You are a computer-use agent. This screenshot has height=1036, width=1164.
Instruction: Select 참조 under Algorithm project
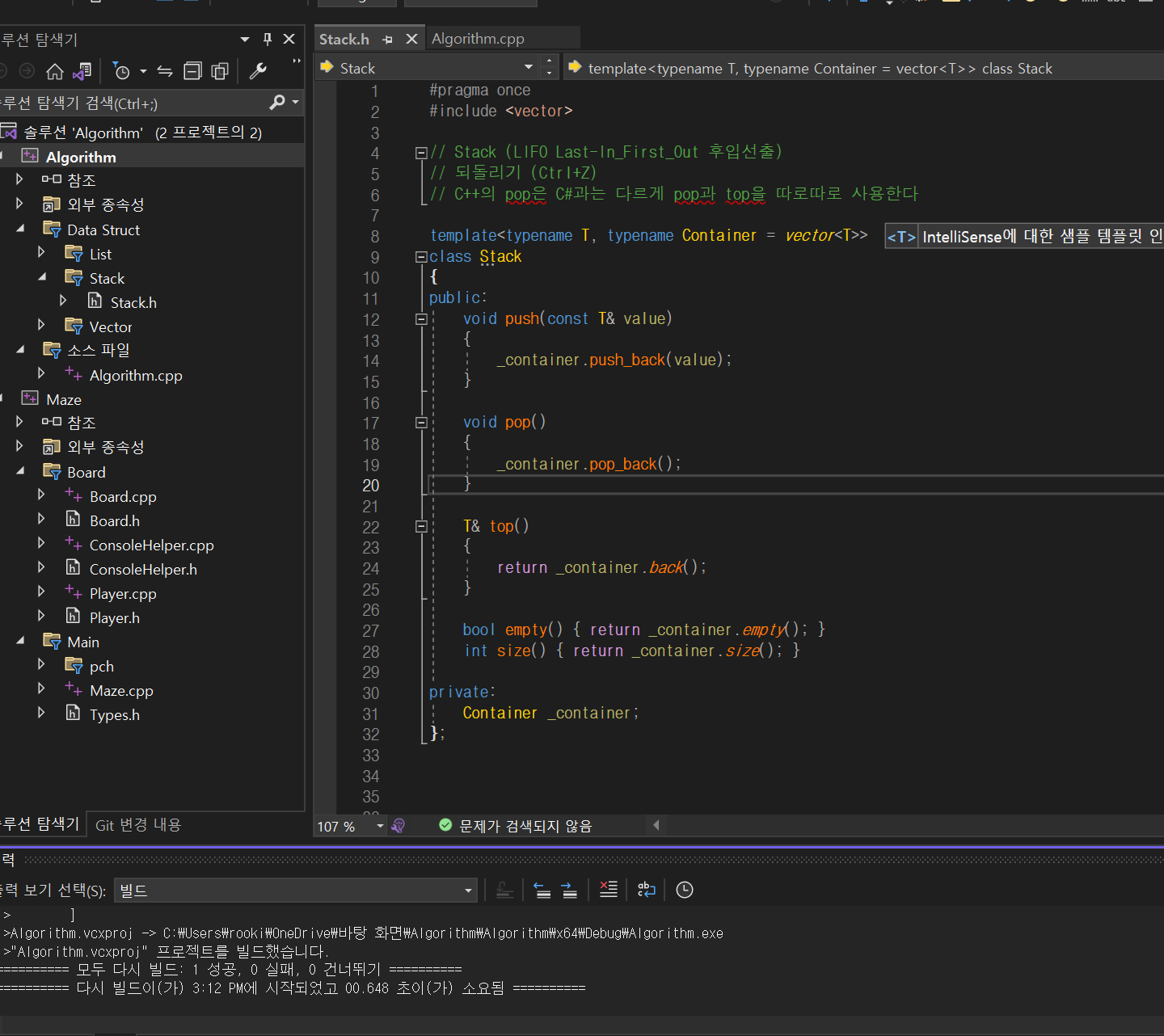81,179
